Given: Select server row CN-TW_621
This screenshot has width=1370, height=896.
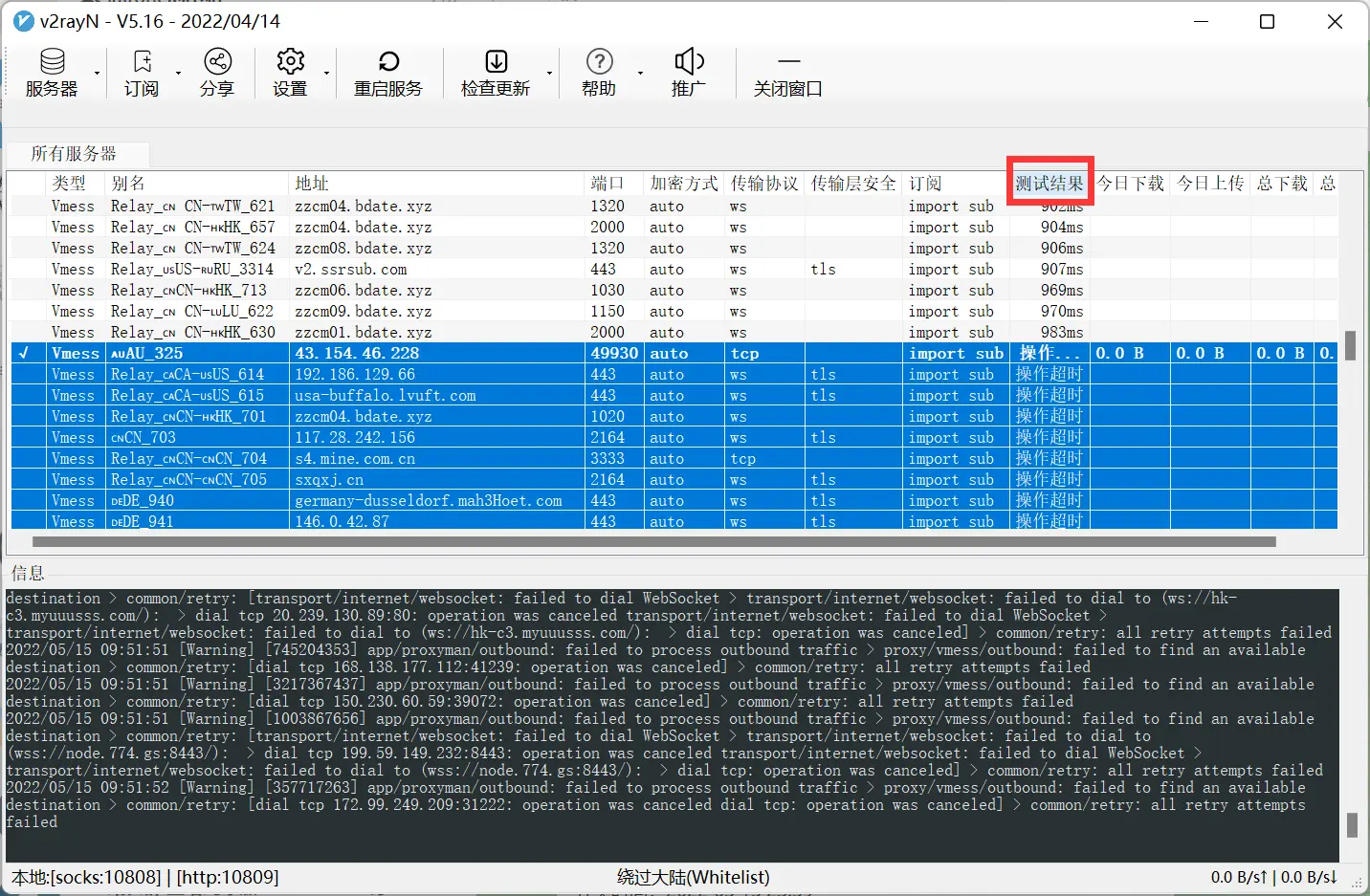Looking at the screenshot, I should tap(674, 207).
